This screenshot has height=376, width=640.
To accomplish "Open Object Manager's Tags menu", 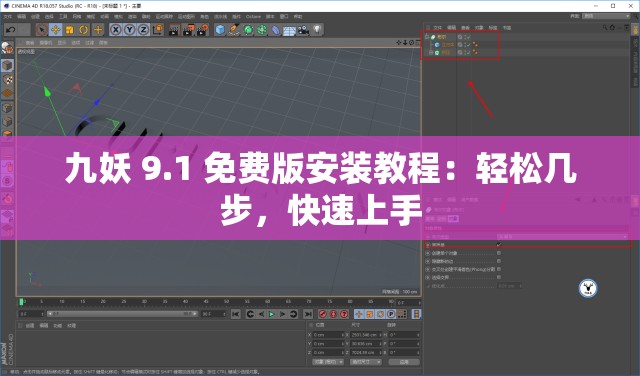I will 493,28.
